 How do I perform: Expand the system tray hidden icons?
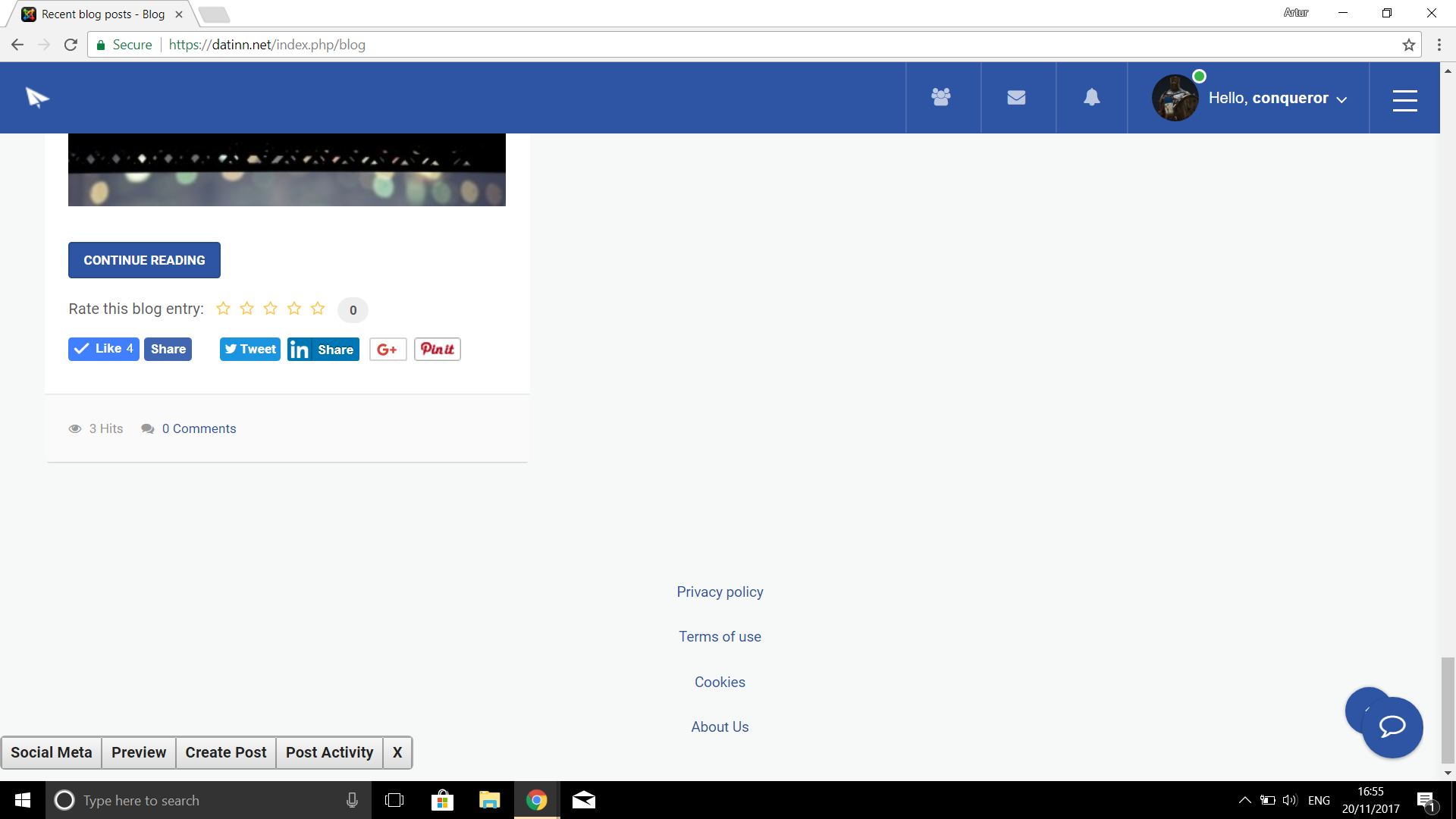coord(1244,800)
